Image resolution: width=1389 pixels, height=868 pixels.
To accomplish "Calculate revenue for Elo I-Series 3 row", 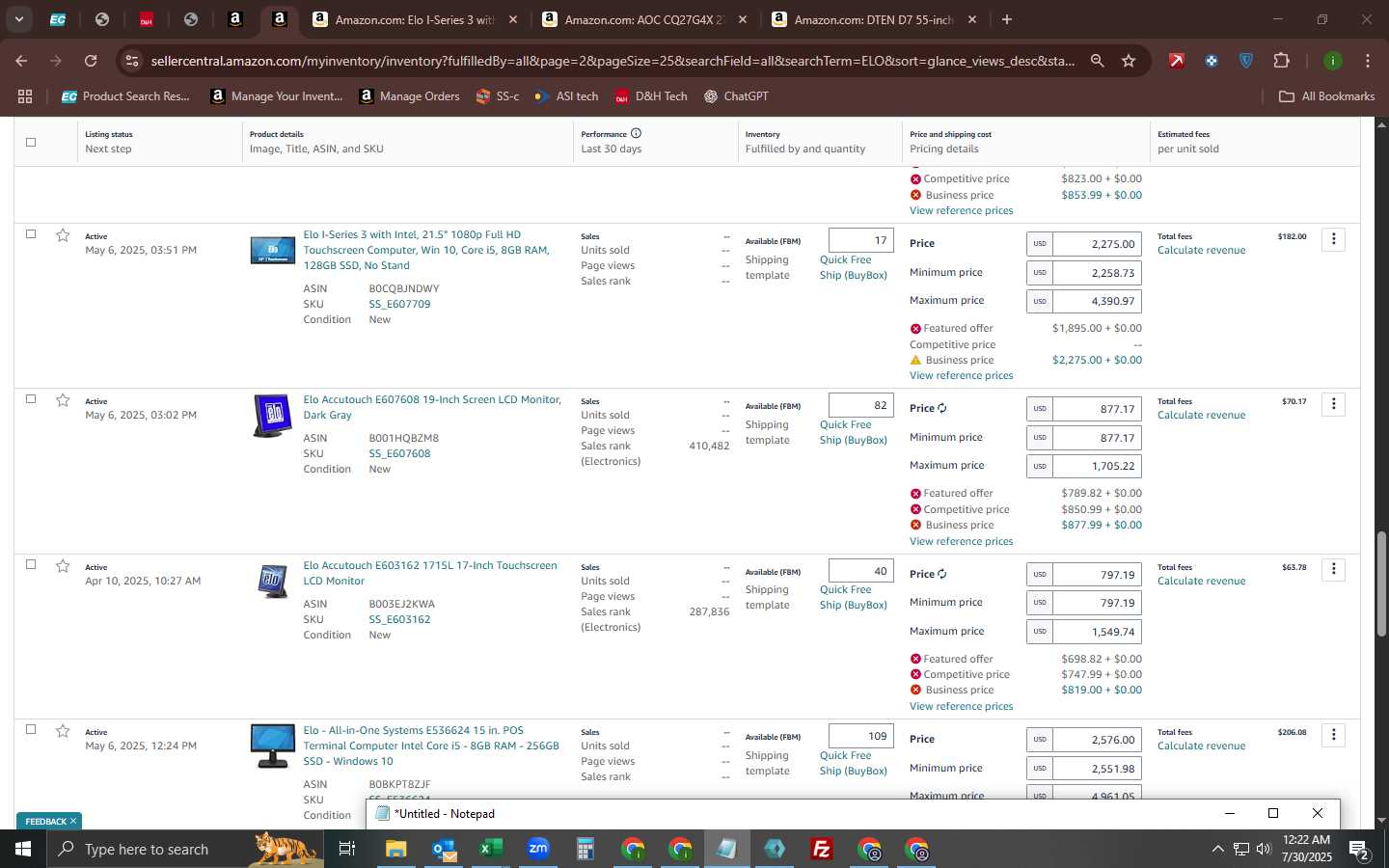I will tap(1201, 250).
